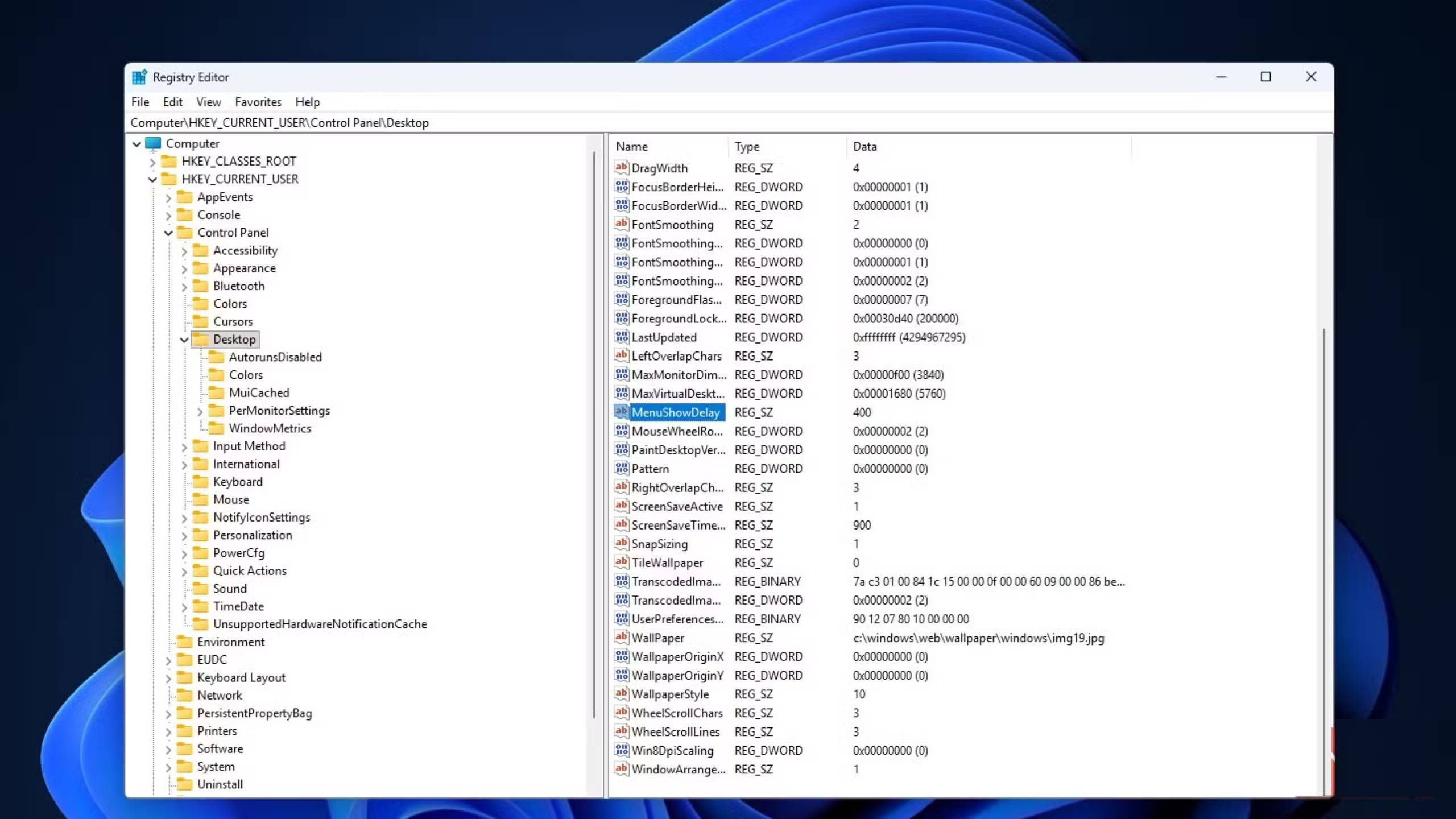1456x819 pixels.
Task: Select the Environment key
Action: pos(230,642)
